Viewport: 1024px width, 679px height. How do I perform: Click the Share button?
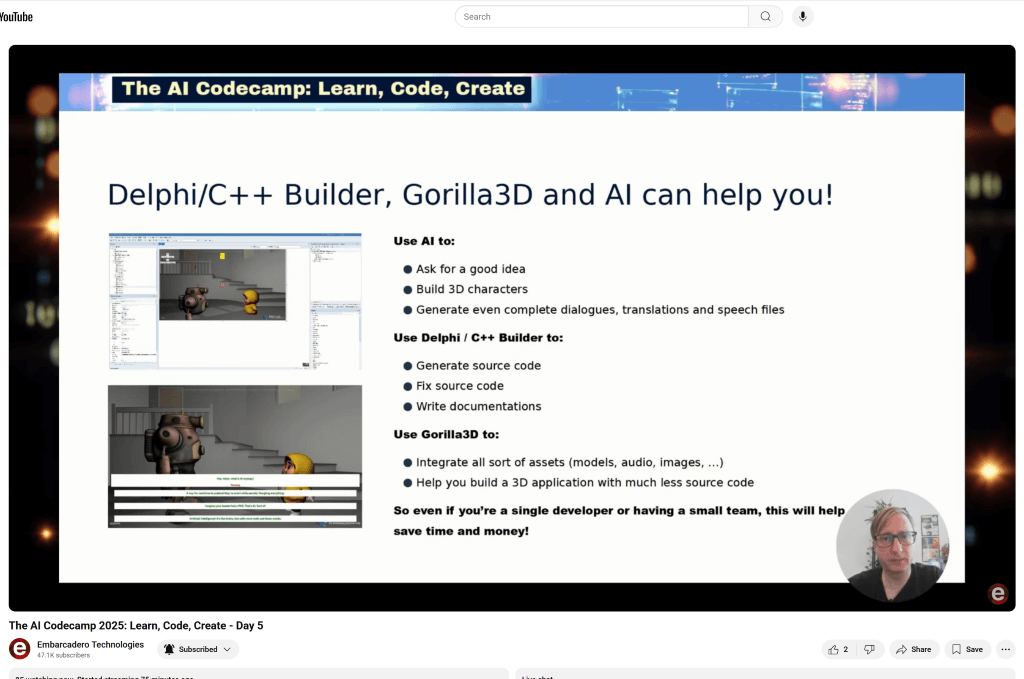[914, 650]
